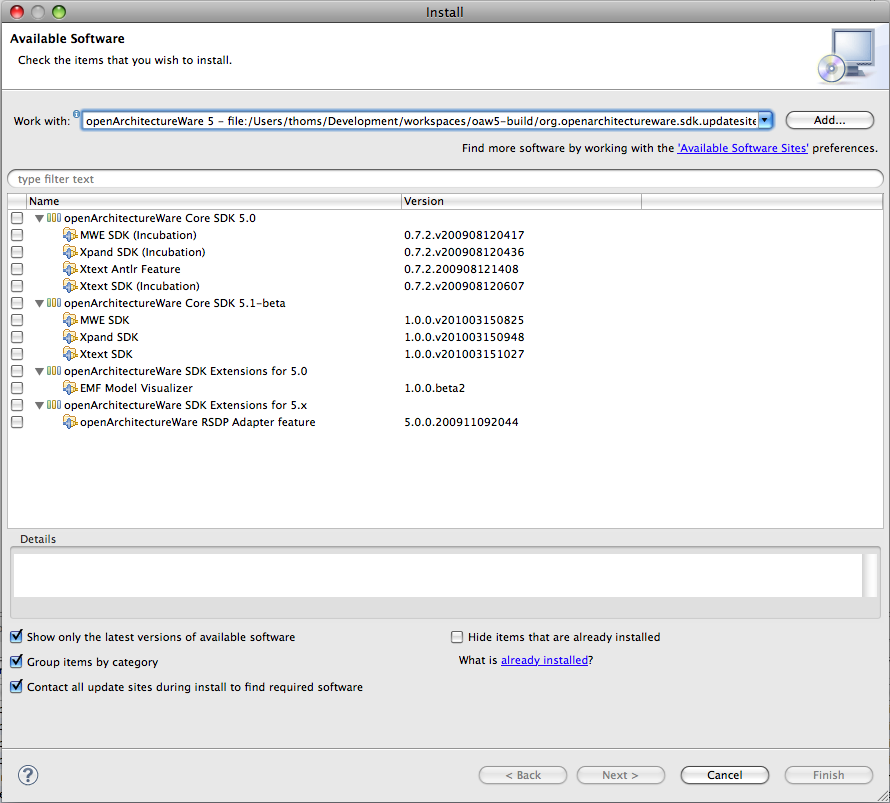Check the MWE SDK 1.0.0 item
This screenshot has width=890, height=803.
tap(17, 320)
